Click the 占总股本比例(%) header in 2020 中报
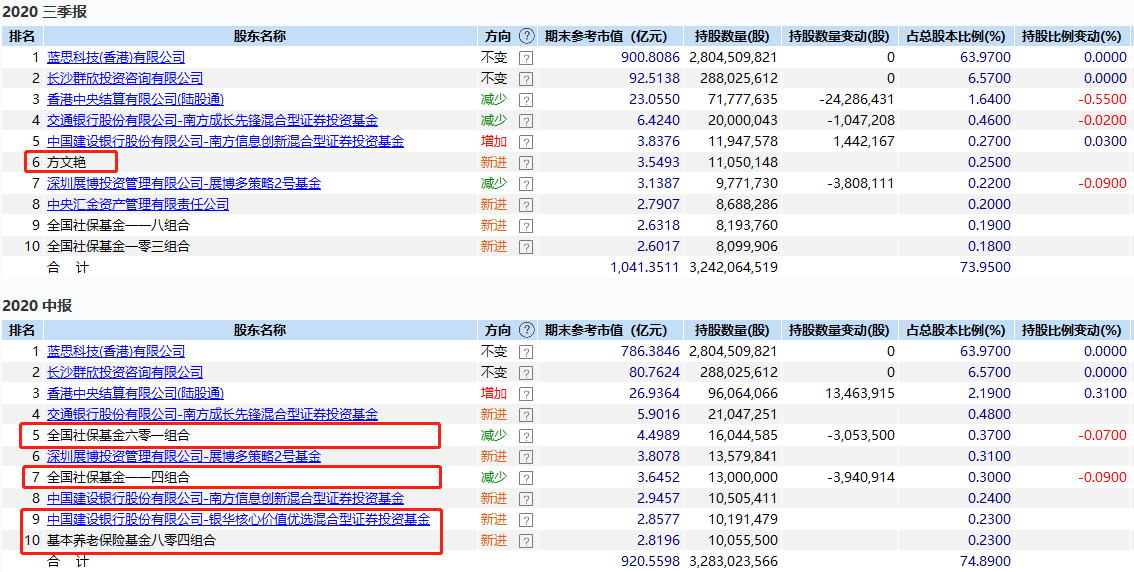 (x=955, y=330)
